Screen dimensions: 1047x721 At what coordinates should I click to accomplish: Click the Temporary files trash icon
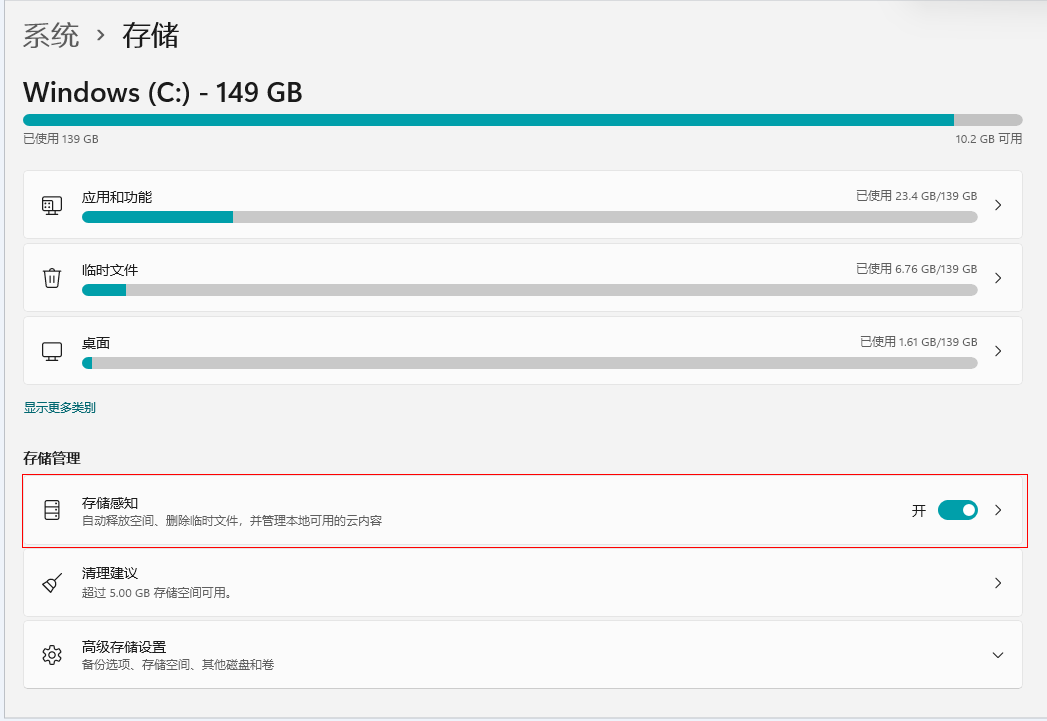tap(52, 278)
